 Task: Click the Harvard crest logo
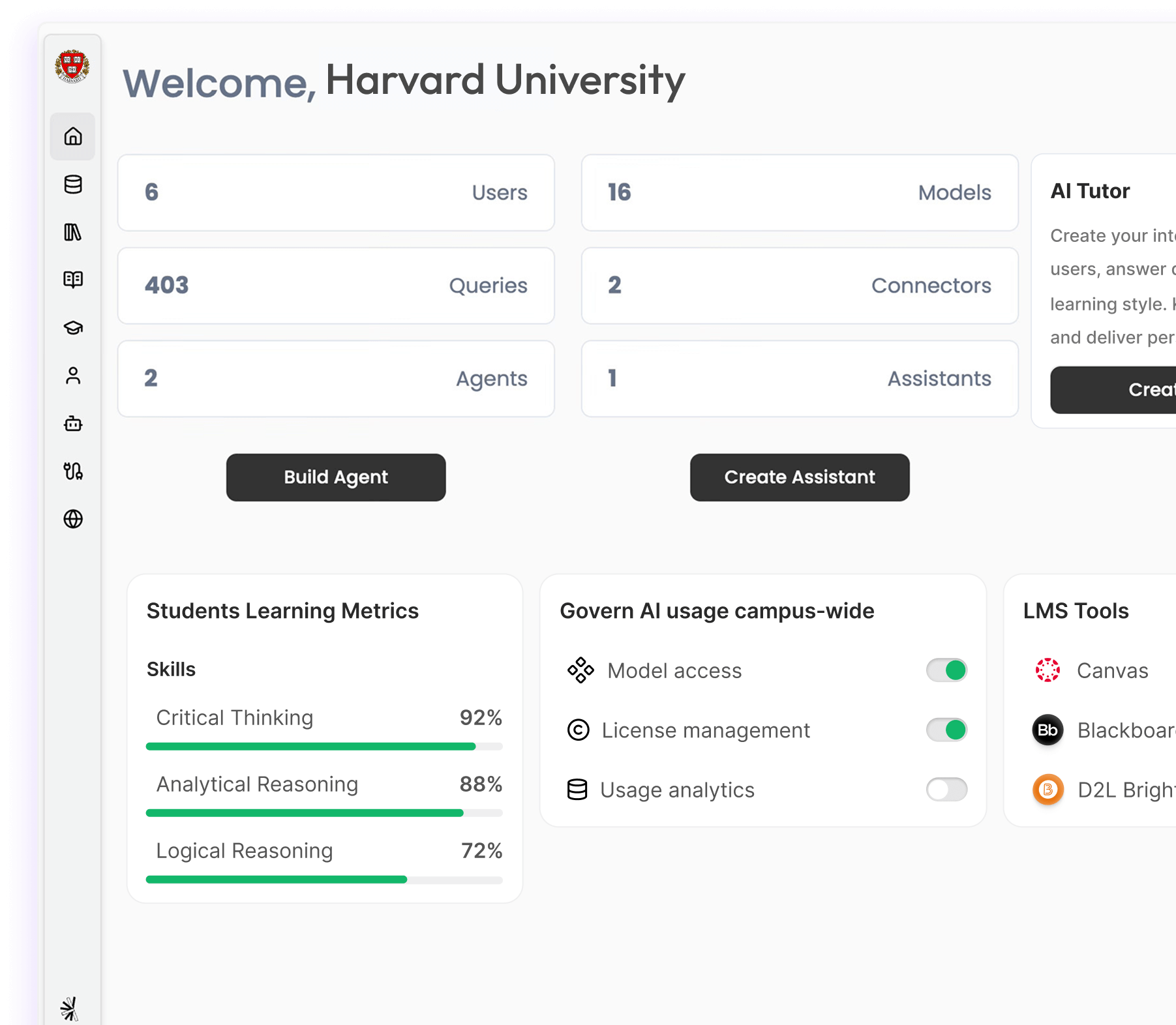(x=72, y=67)
